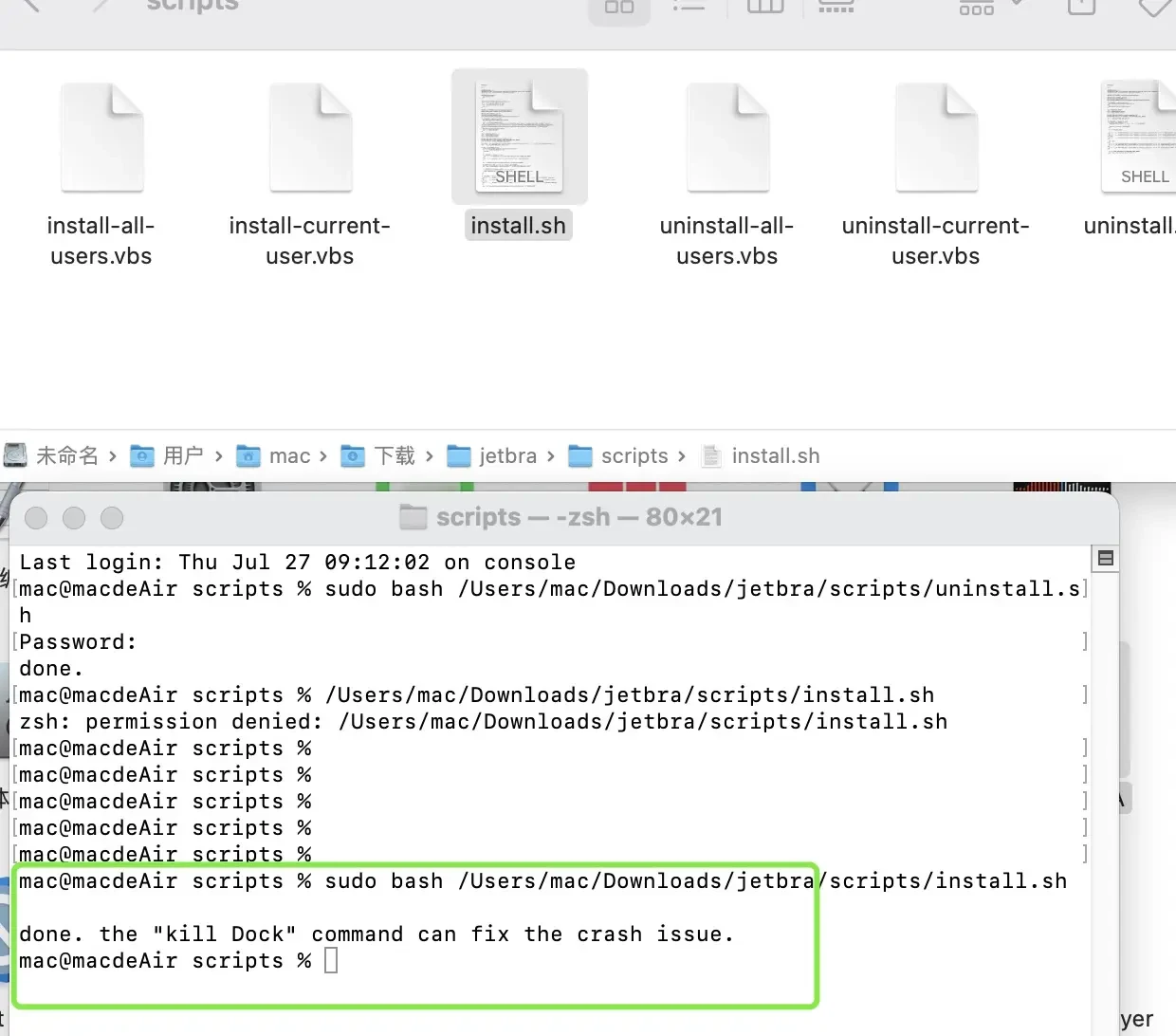Select the uninstall-all-users.vbs file icon

[x=728, y=138]
